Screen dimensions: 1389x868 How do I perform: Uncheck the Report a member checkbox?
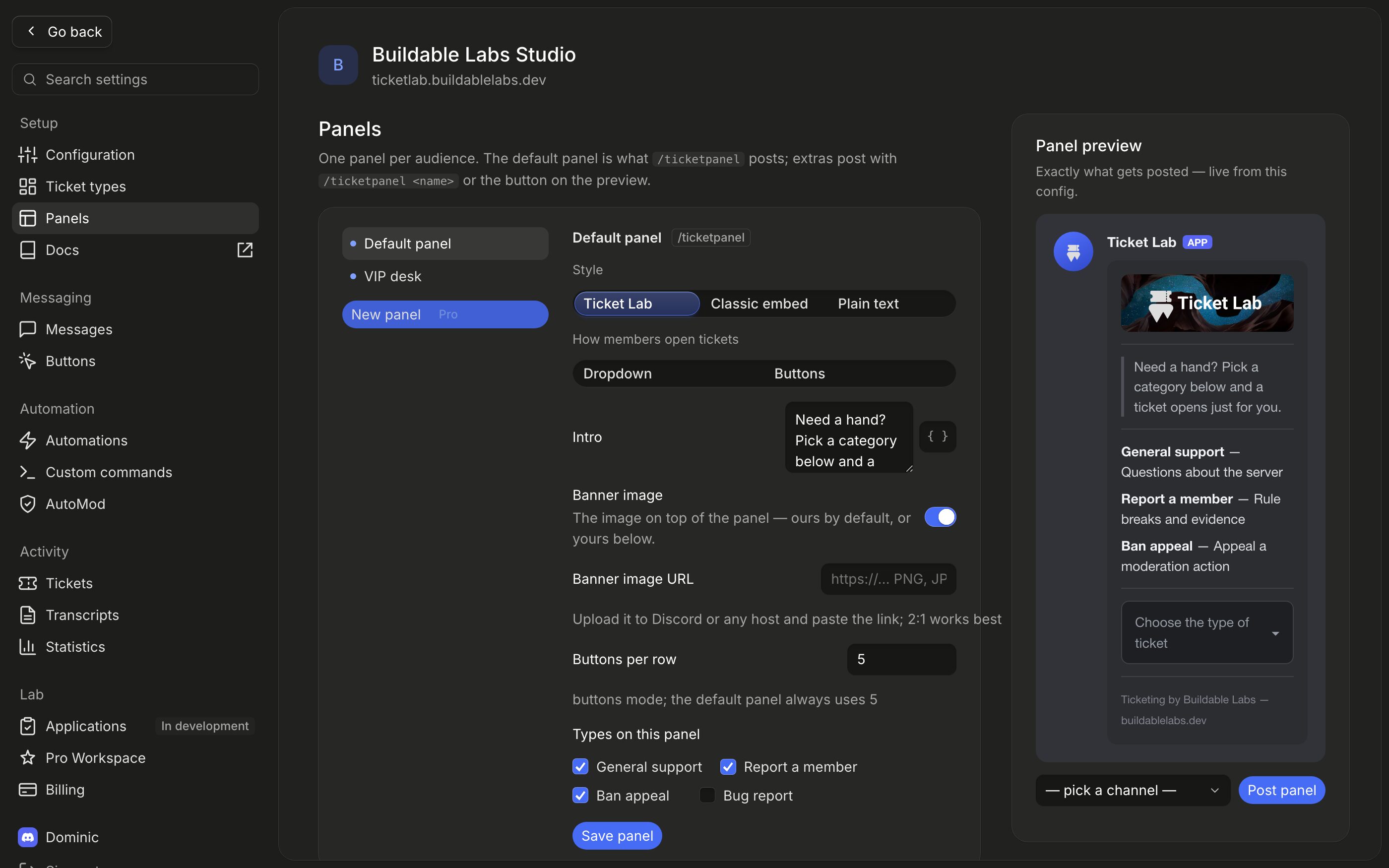(728, 766)
